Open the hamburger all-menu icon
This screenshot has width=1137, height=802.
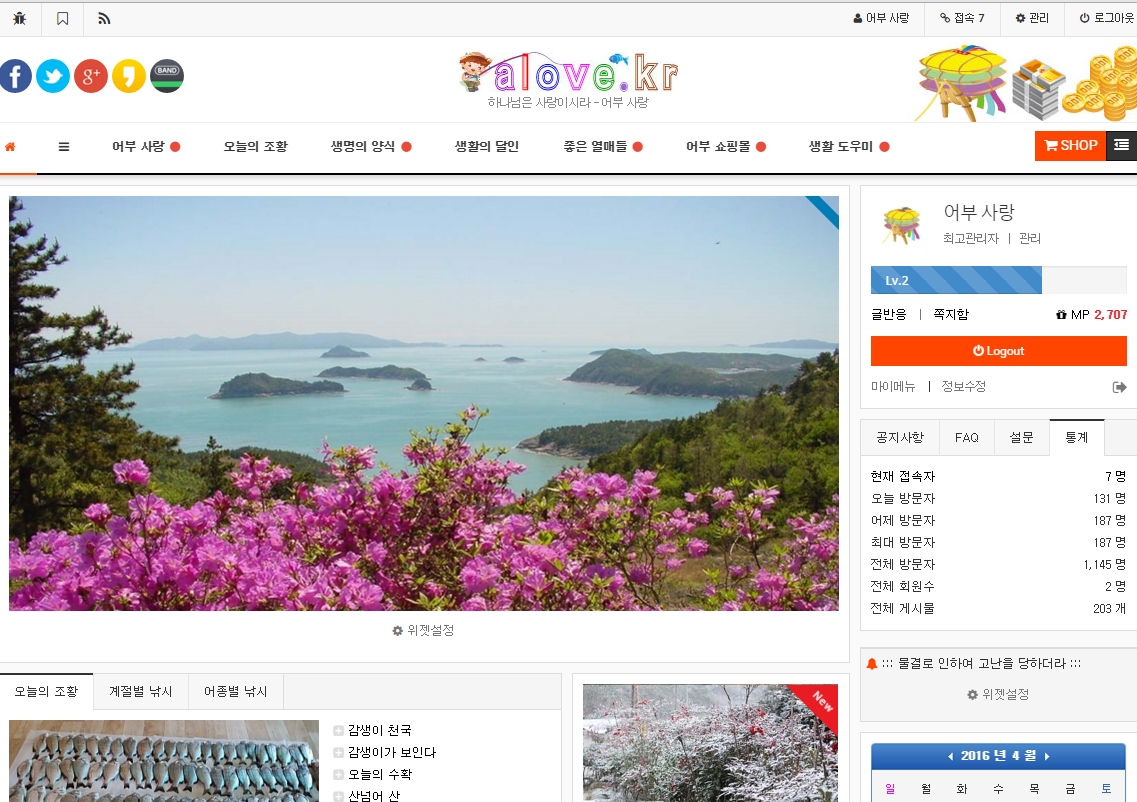tap(64, 146)
